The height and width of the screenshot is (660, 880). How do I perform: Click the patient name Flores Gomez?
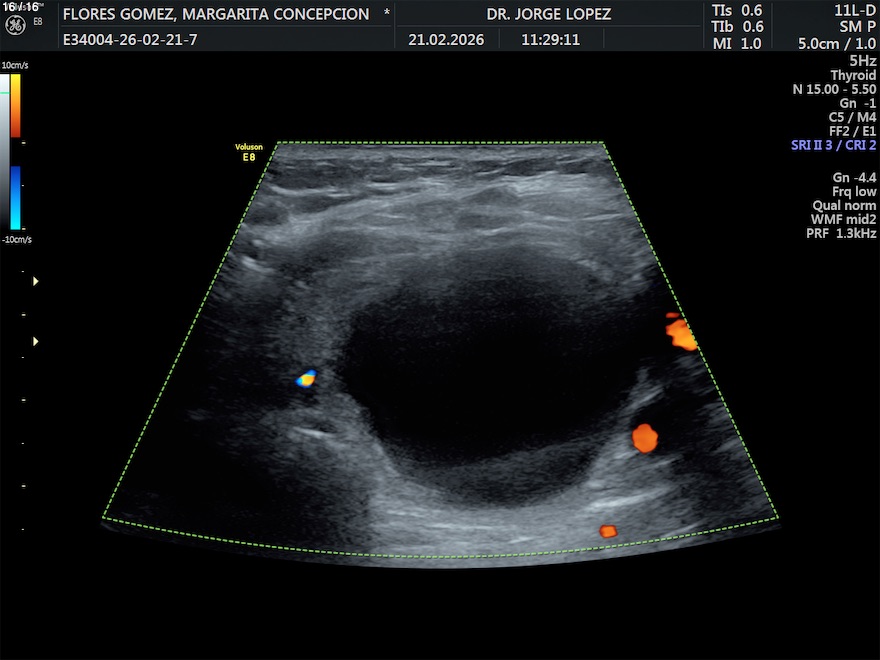coord(217,14)
